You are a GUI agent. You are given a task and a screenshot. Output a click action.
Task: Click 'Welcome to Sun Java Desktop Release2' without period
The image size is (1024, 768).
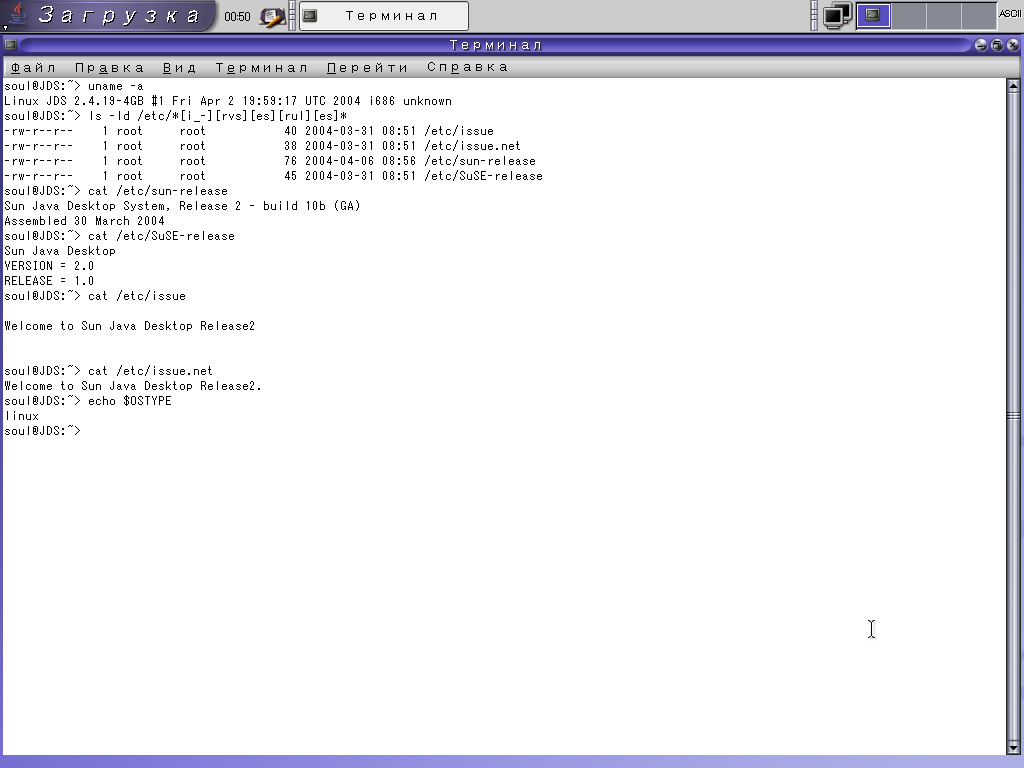coord(129,326)
